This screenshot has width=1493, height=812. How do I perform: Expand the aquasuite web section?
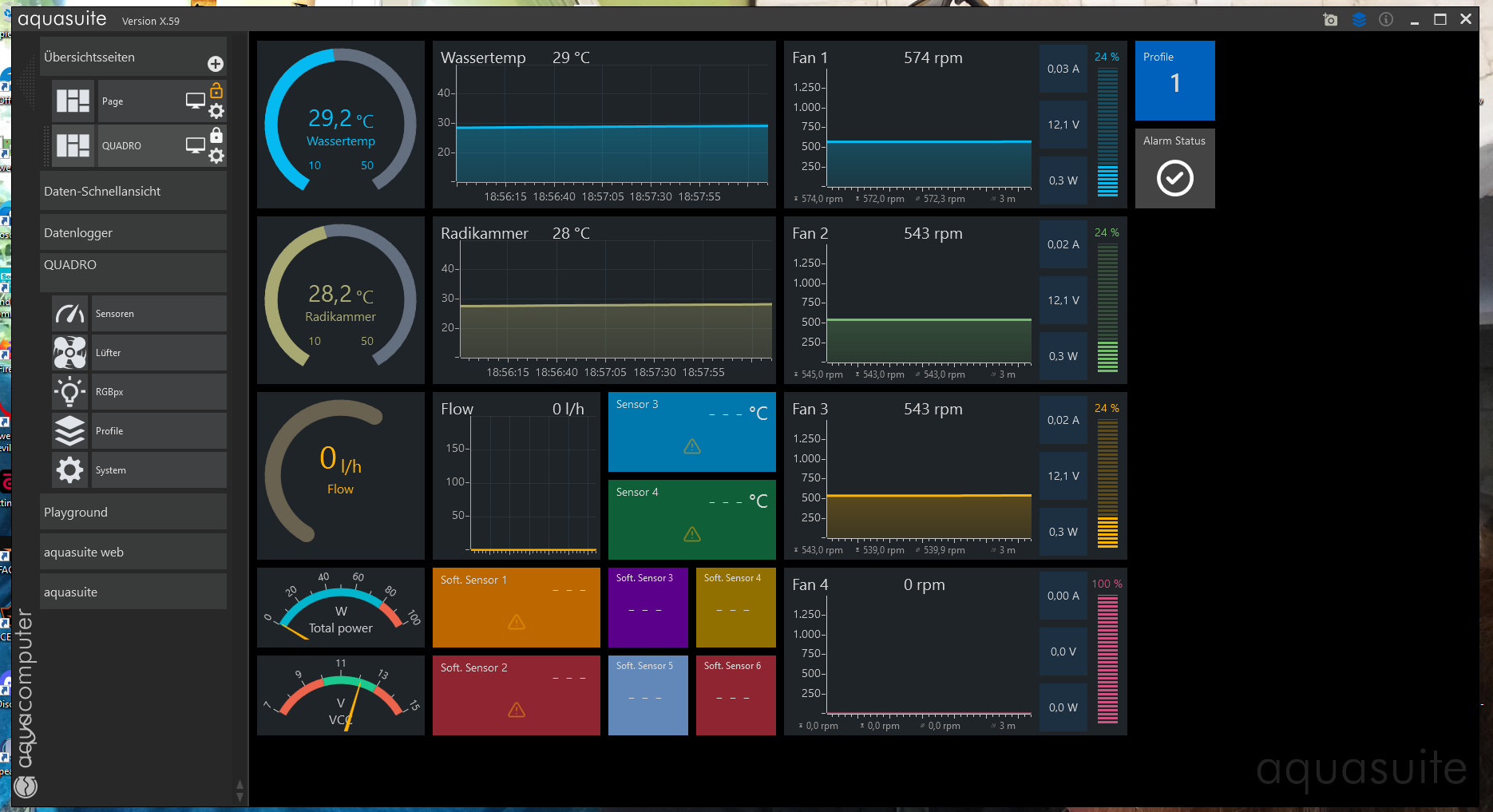[133, 553]
